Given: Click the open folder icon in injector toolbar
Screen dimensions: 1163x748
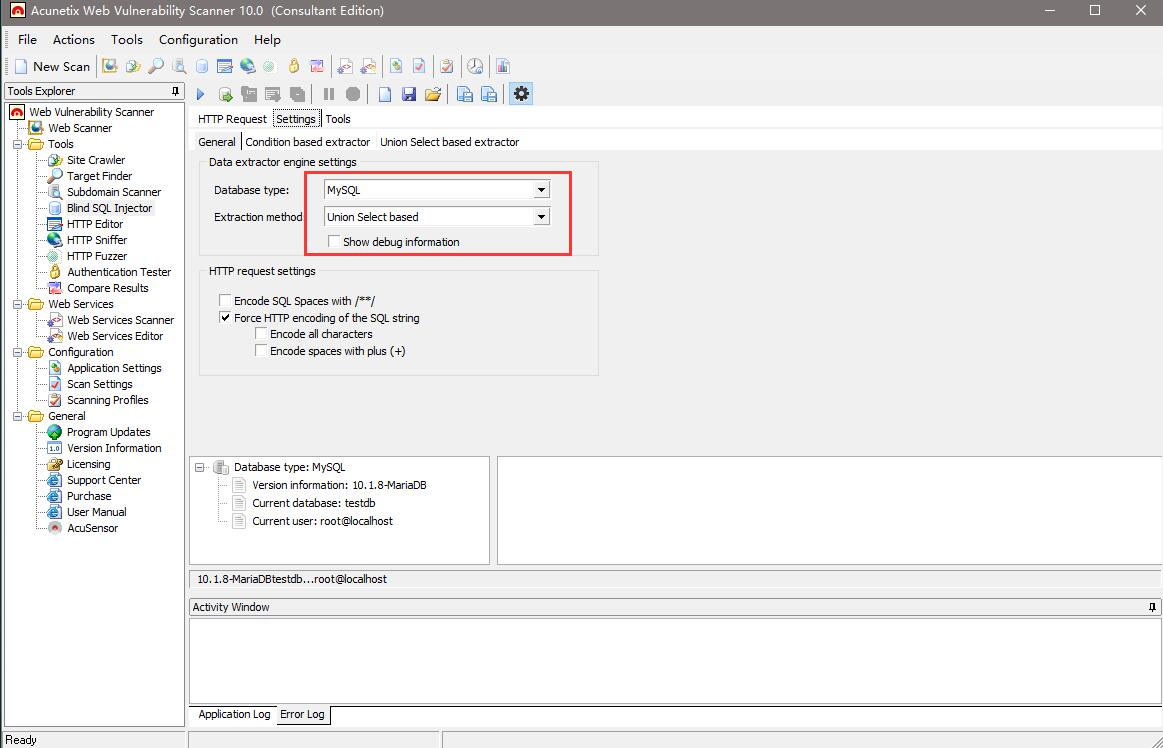Looking at the screenshot, I should pyautogui.click(x=433, y=94).
